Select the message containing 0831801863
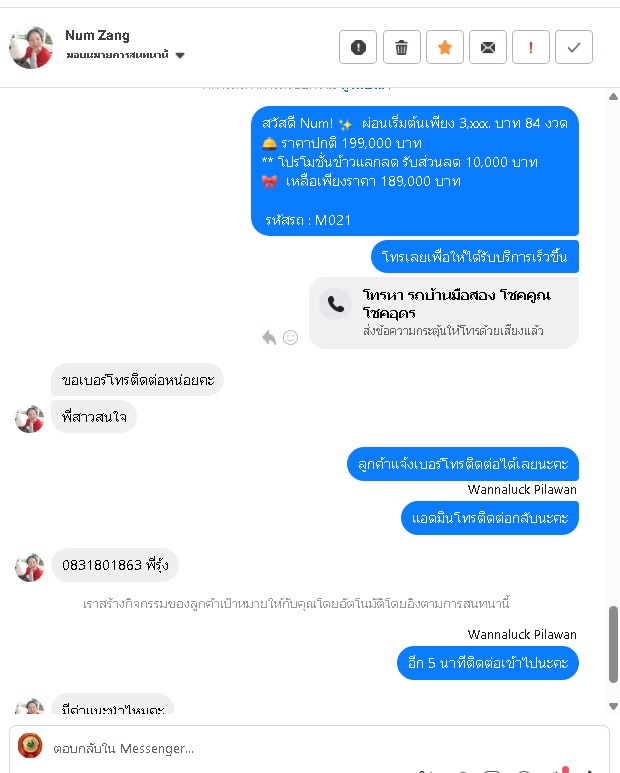This screenshot has width=620, height=773. 115,565
